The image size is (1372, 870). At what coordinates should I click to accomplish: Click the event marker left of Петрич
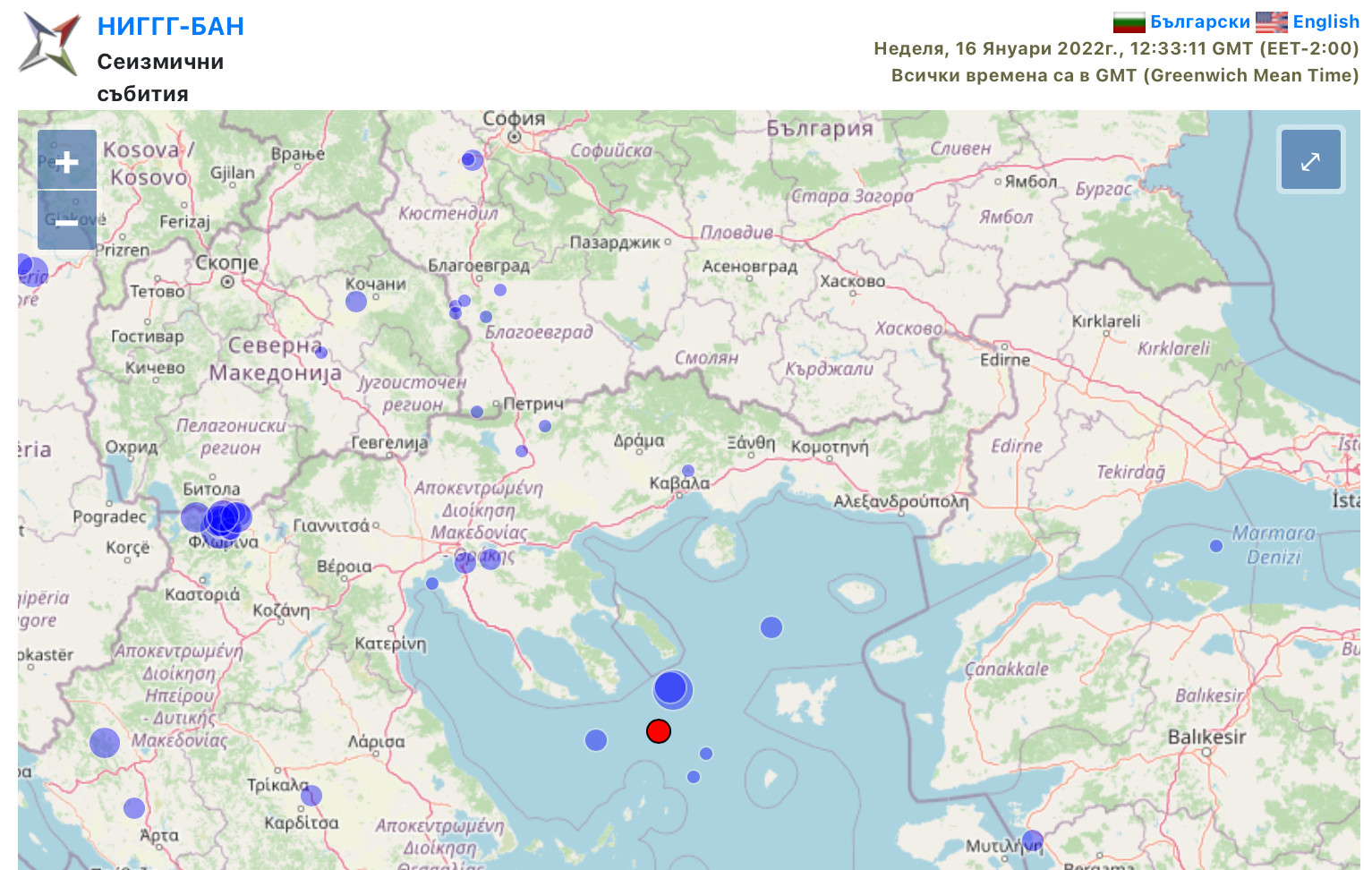pyautogui.click(x=477, y=412)
